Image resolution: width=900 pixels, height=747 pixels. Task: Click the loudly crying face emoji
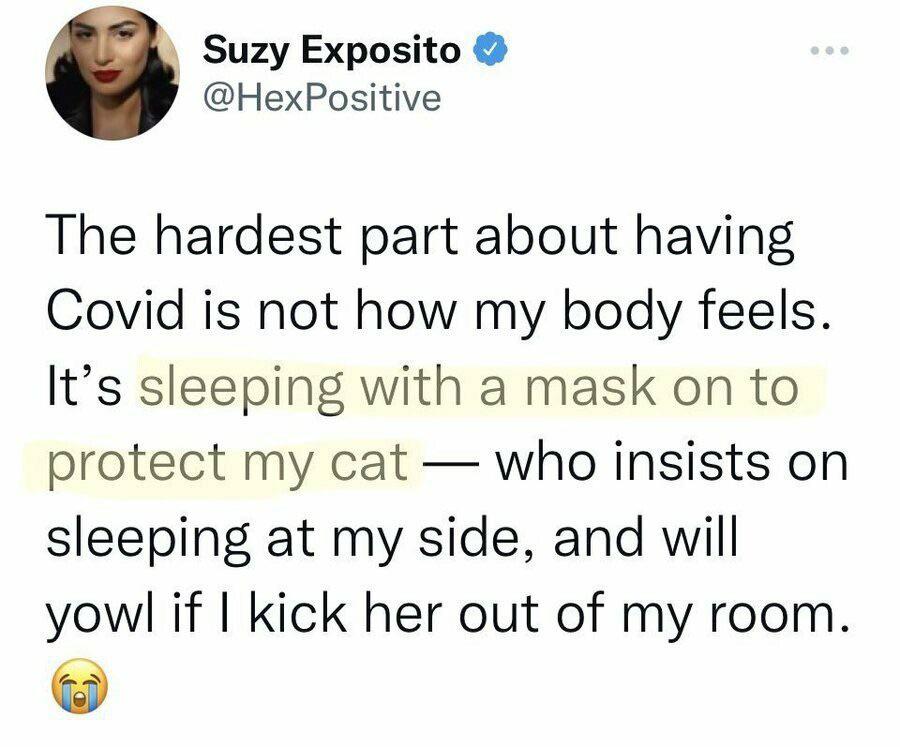pos(79,686)
